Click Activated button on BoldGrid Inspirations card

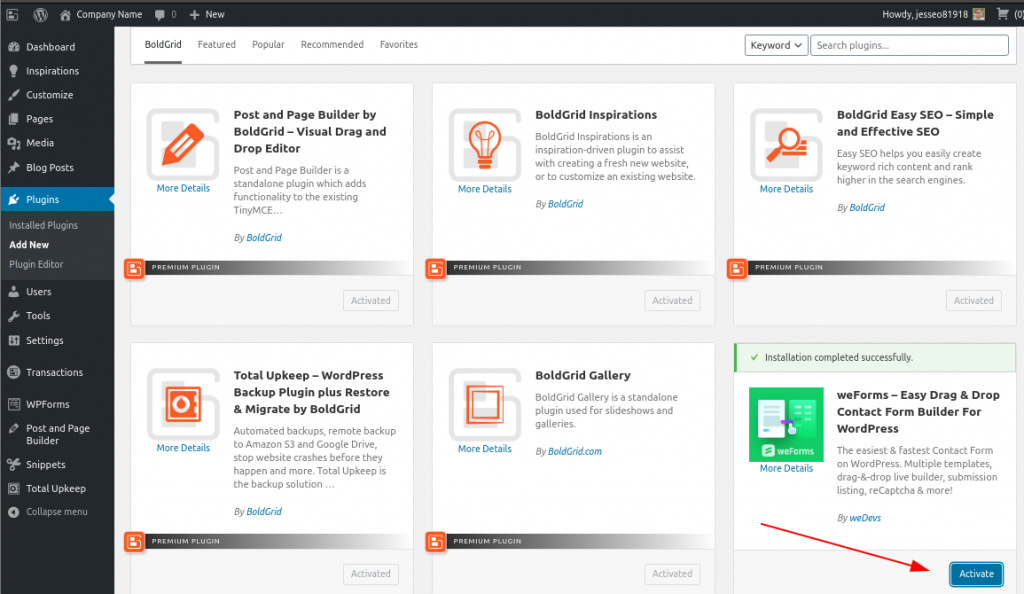point(672,300)
